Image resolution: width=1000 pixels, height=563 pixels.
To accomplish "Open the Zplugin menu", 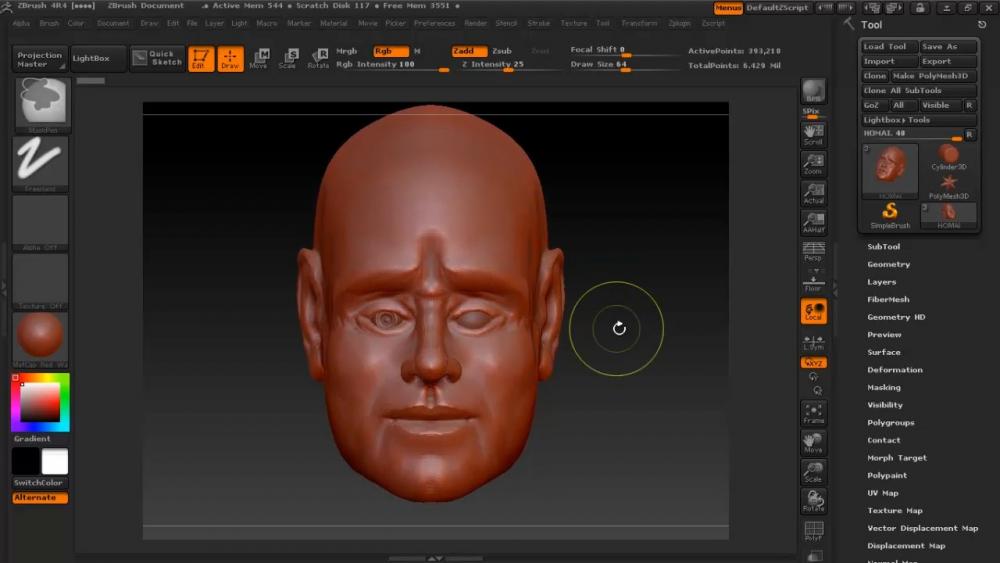I will (679, 23).
